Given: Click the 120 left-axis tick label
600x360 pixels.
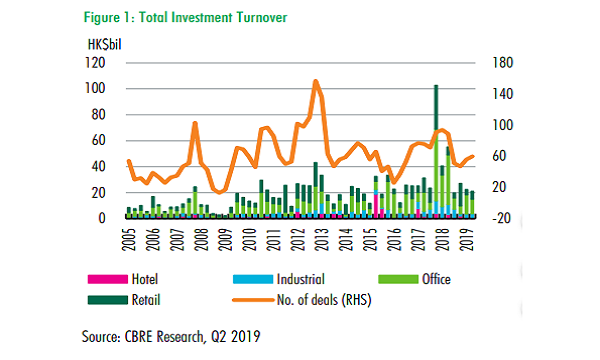Looking at the screenshot, I should tap(95, 63).
